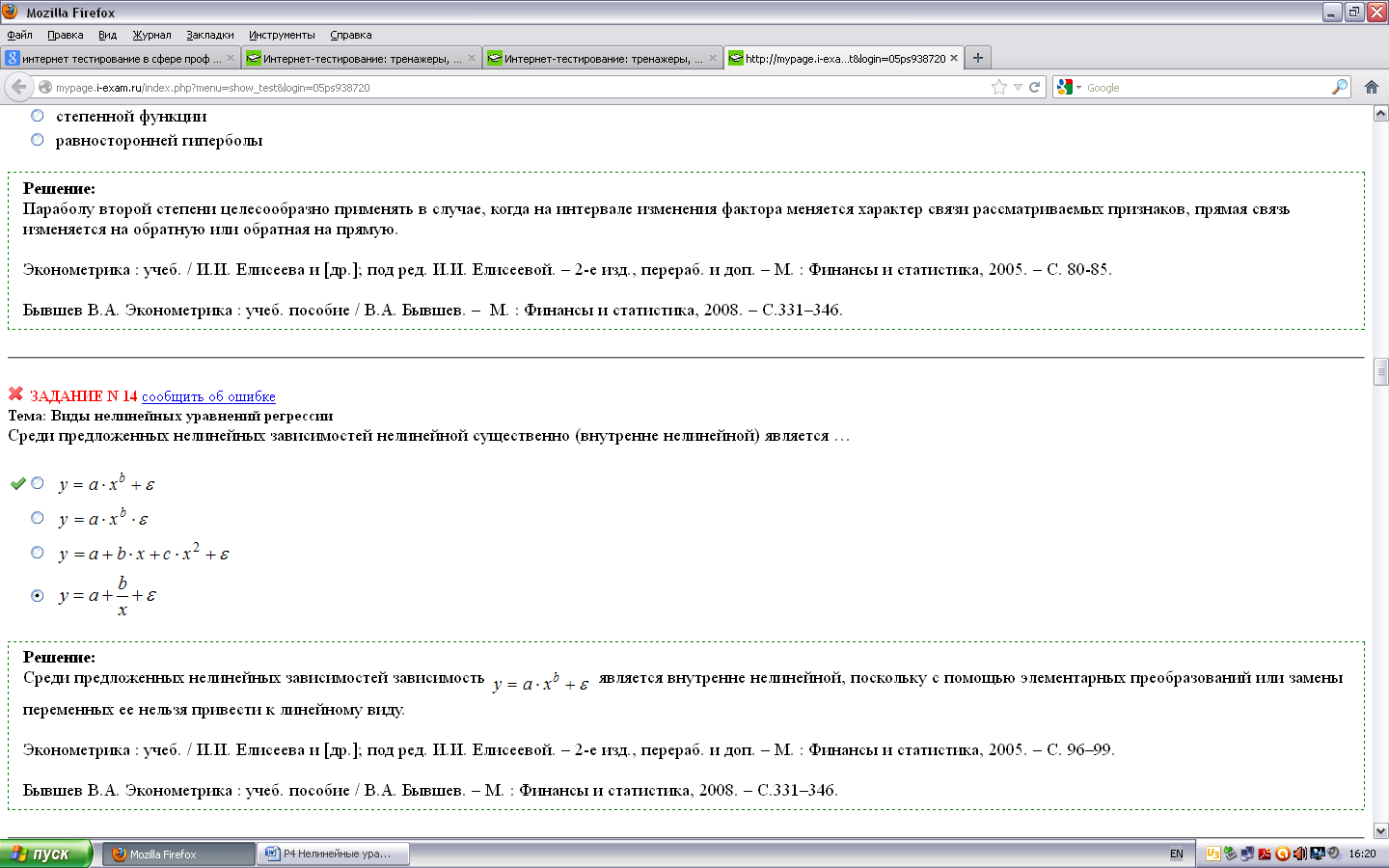Select radio 'степенной функции'
The image size is (1389, 868).
click(37, 115)
